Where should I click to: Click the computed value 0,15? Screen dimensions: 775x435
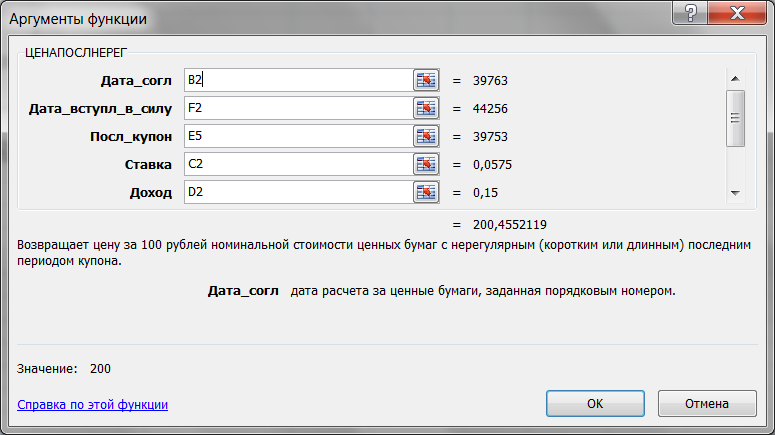[485, 193]
